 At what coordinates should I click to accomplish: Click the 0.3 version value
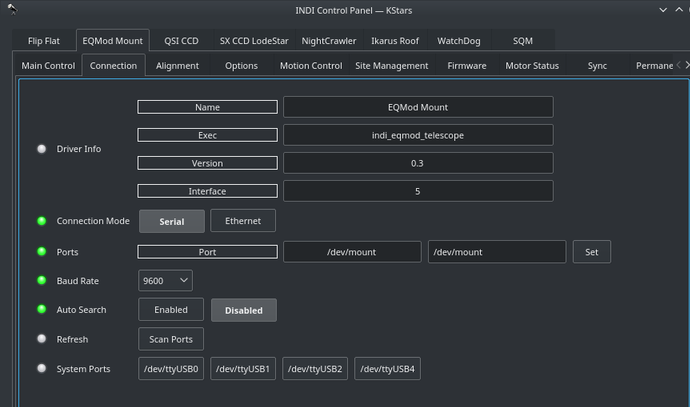pos(418,163)
